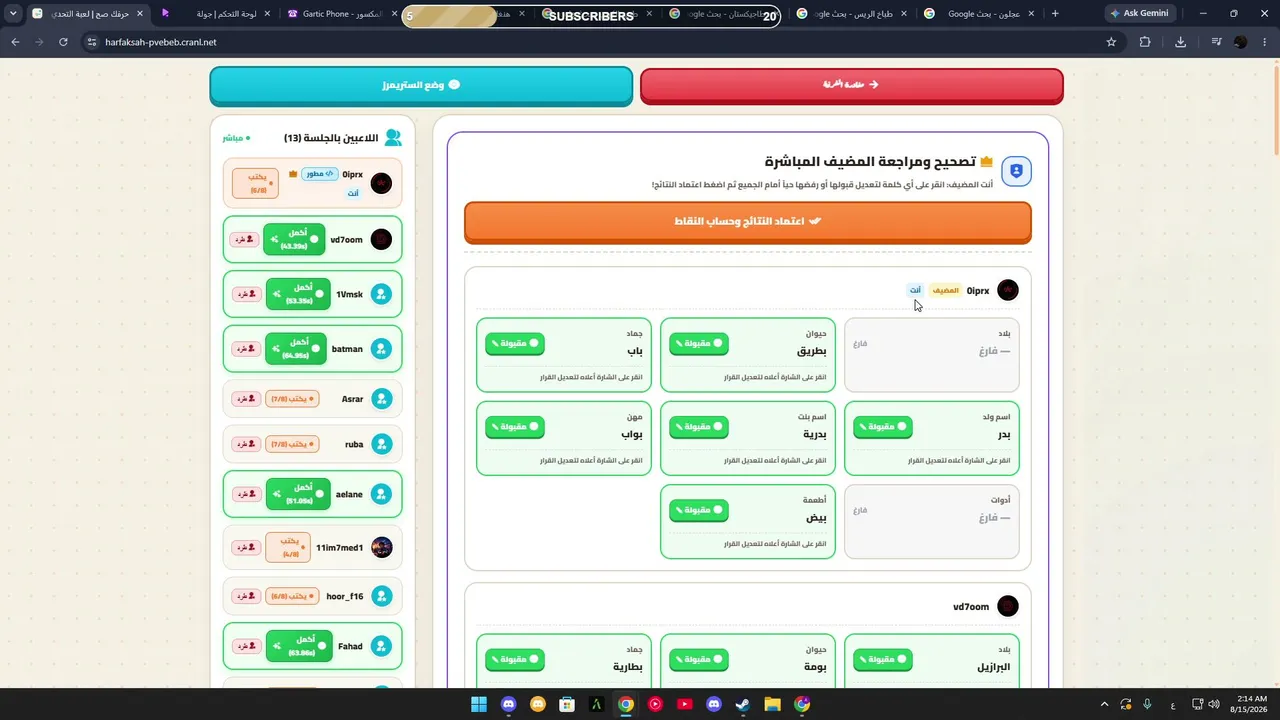
Task: Click aelane's avatar icon
Action: pyautogui.click(x=381, y=494)
